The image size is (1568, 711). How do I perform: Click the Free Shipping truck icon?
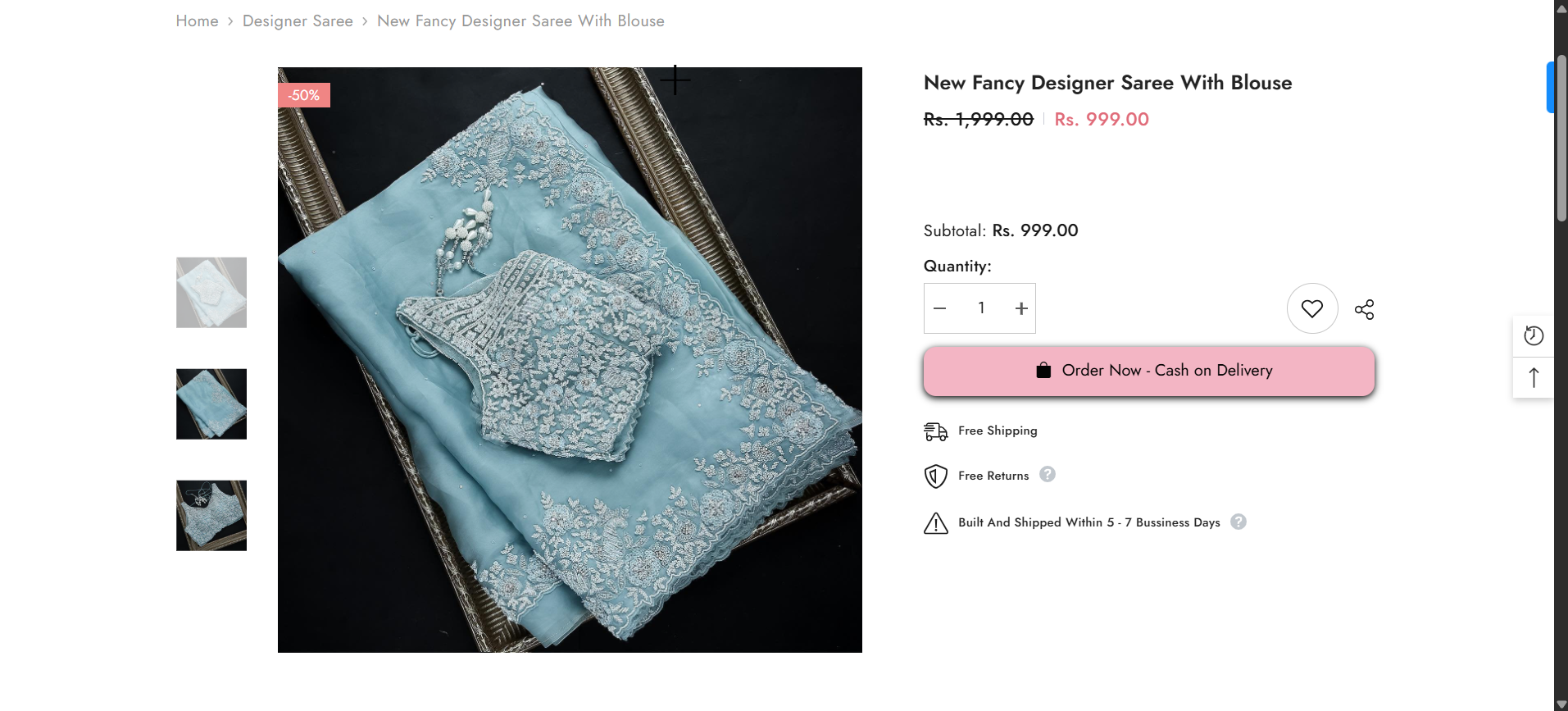[x=935, y=431]
